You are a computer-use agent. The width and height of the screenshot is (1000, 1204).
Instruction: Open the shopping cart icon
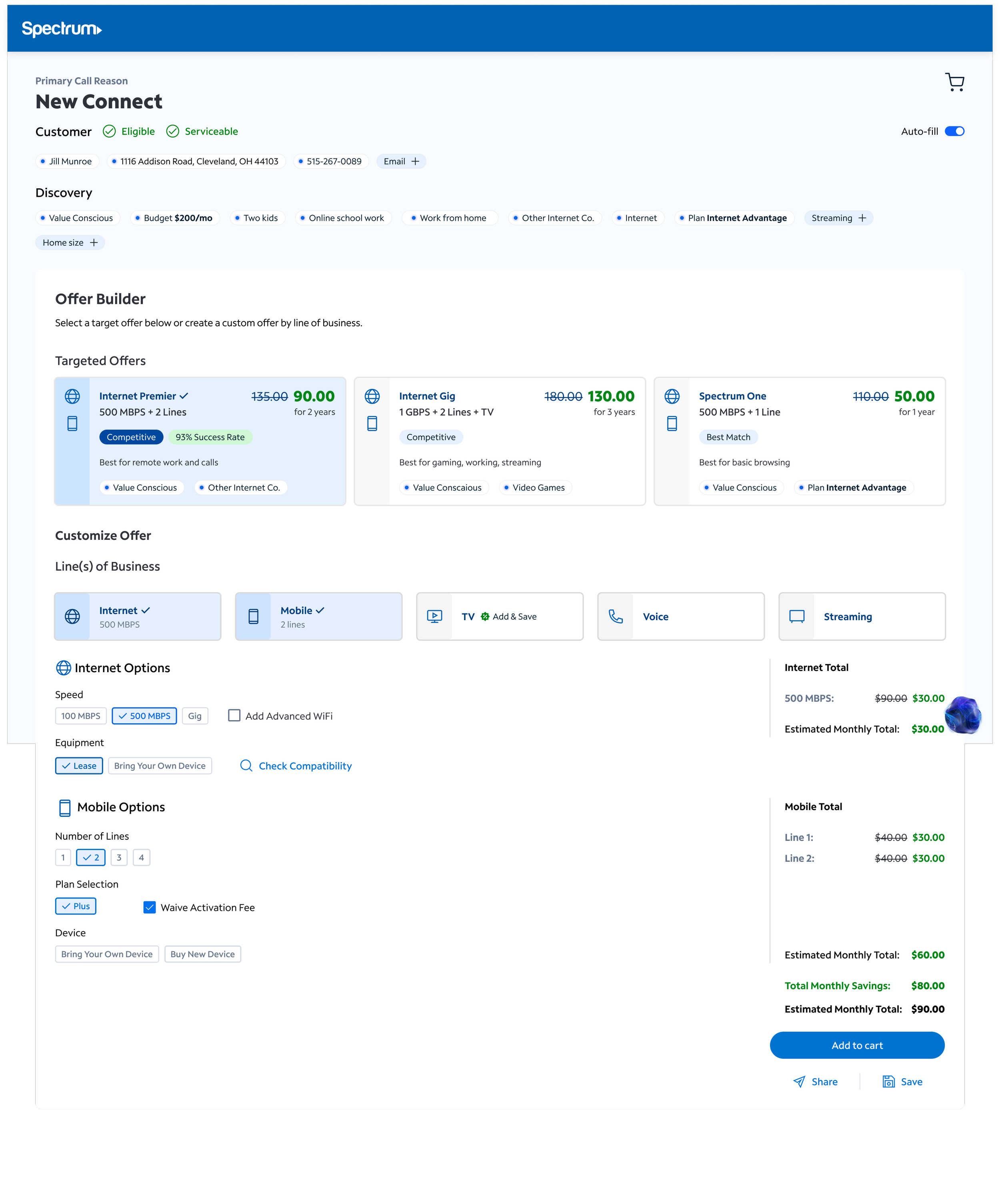click(x=955, y=82)
